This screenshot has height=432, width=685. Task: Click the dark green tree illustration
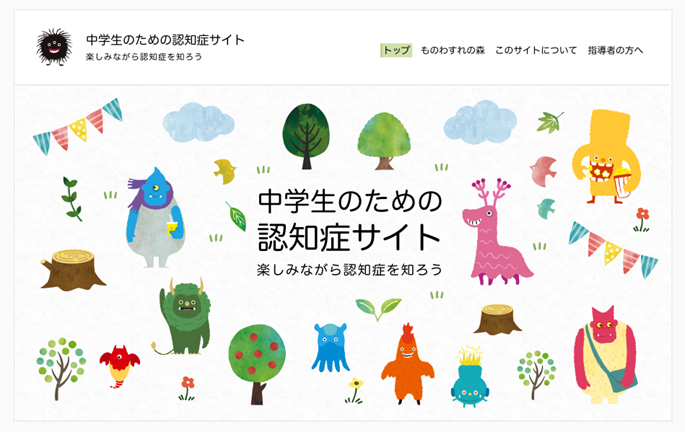click(x=307, y=136)
